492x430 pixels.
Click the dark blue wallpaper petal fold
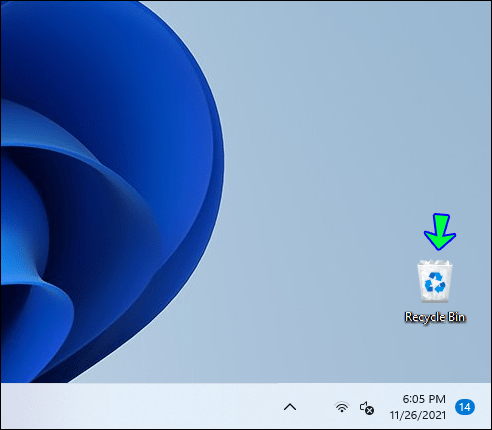point(100,217)
